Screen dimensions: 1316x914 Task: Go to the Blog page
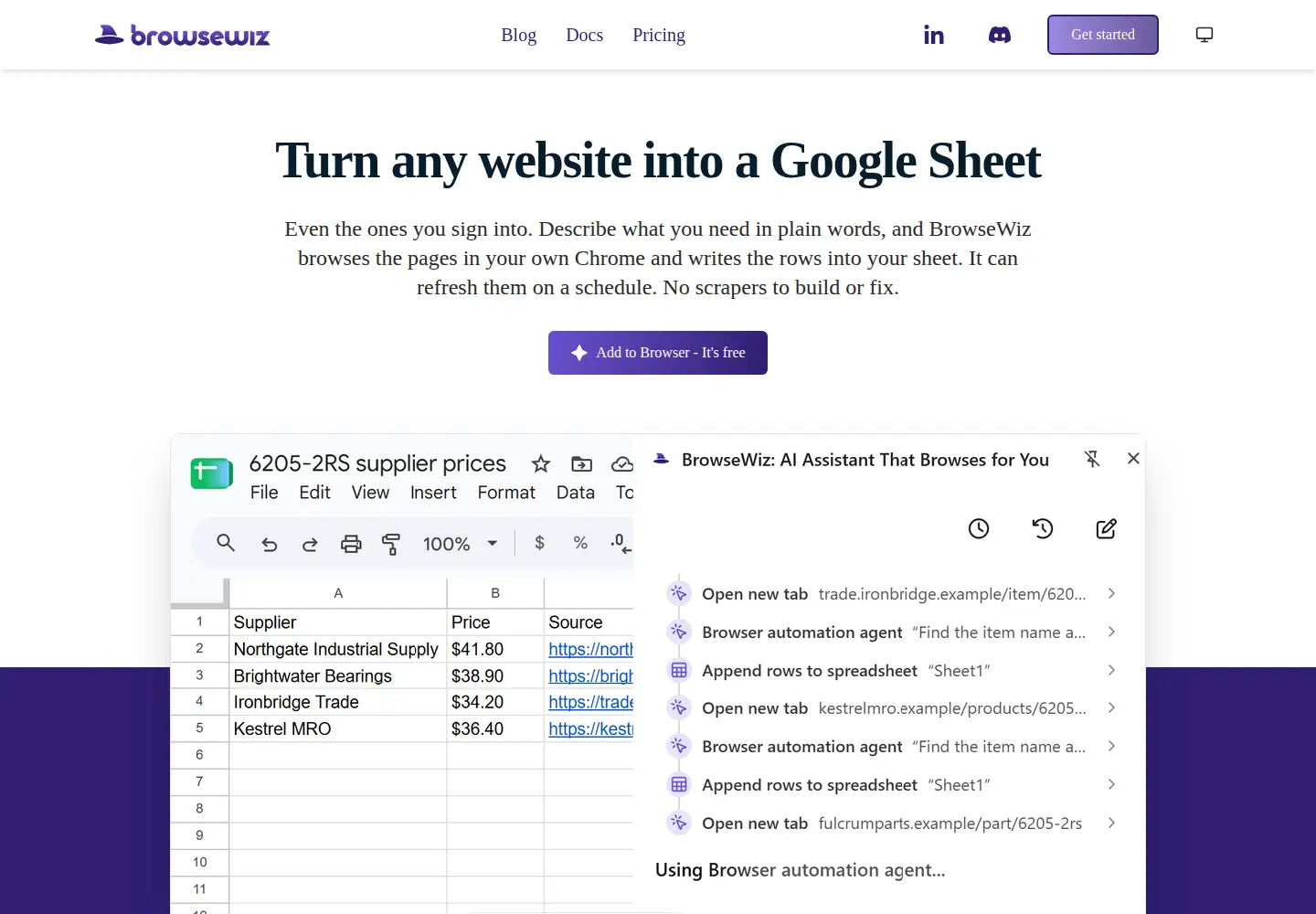point(518,35)
